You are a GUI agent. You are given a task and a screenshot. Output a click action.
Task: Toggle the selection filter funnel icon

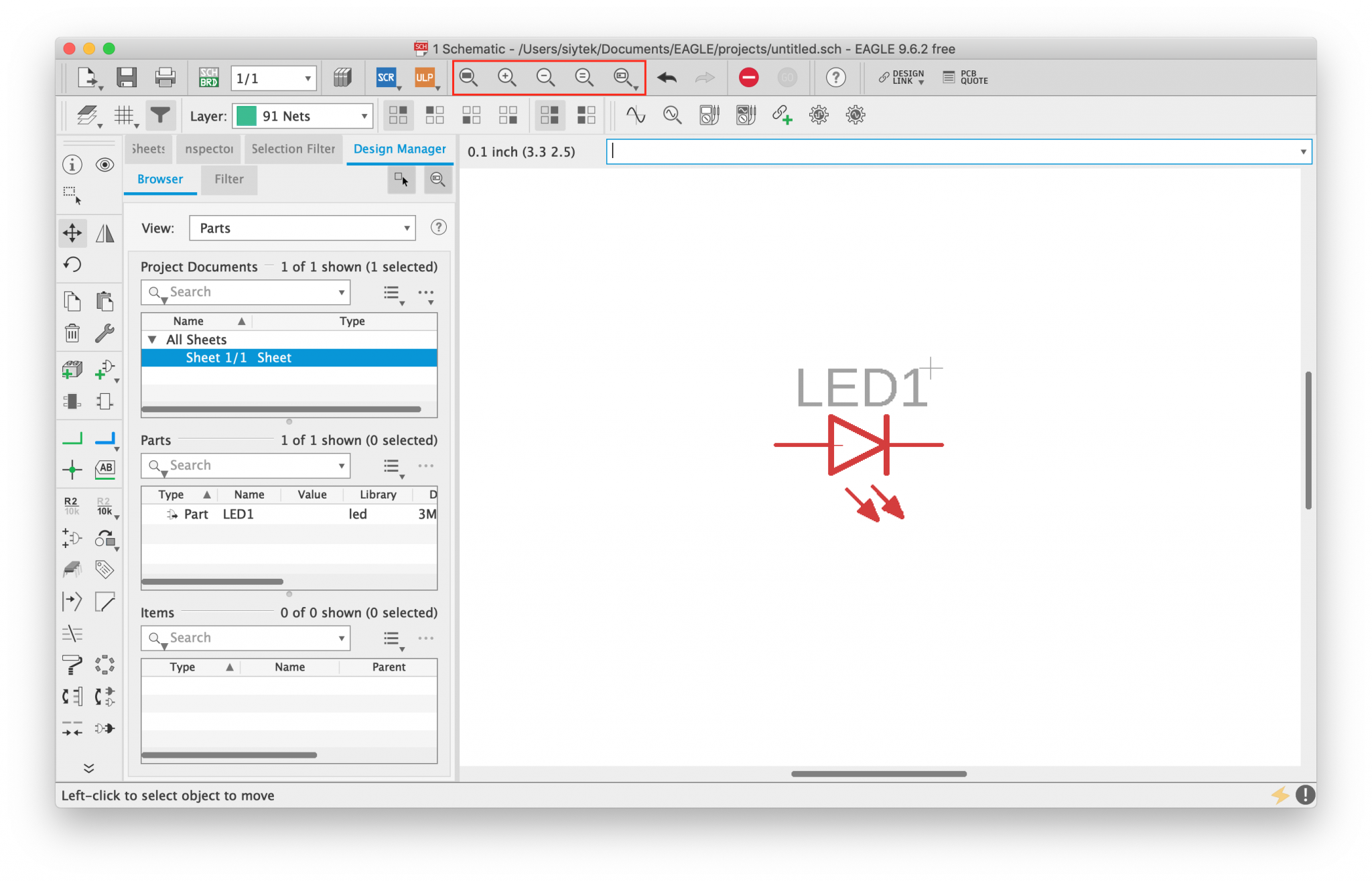[160, 115]
